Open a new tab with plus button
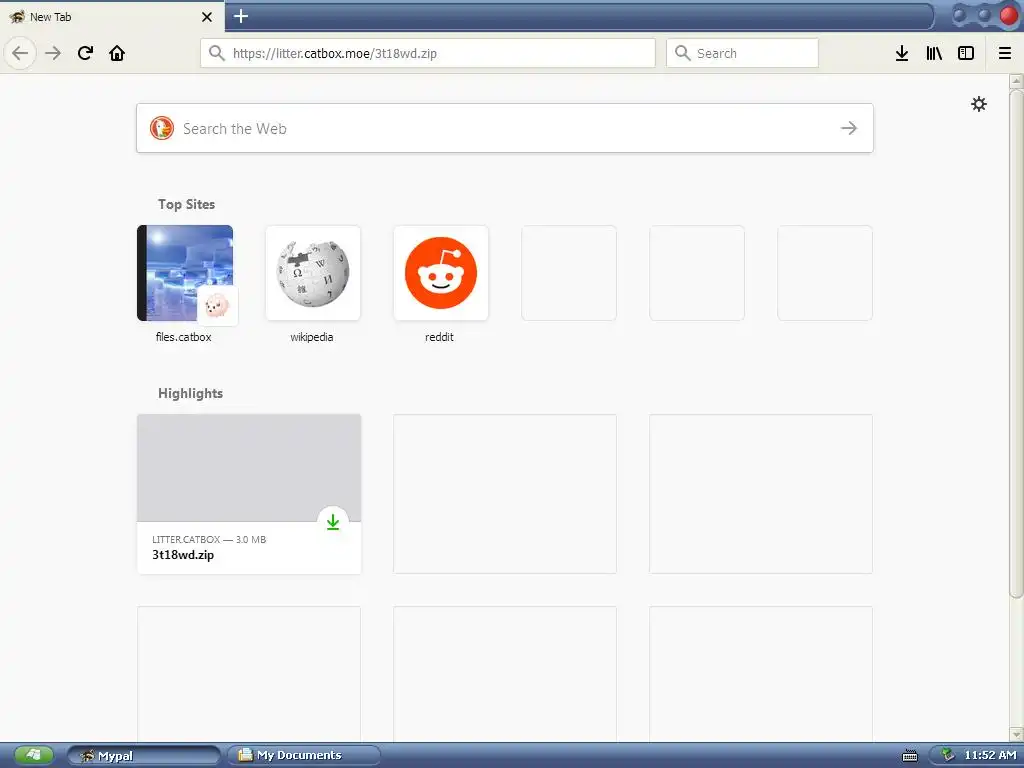Image resolution: width=1024 pixels, height=768 pixels. pyautogui.click(x=240, y=16)
